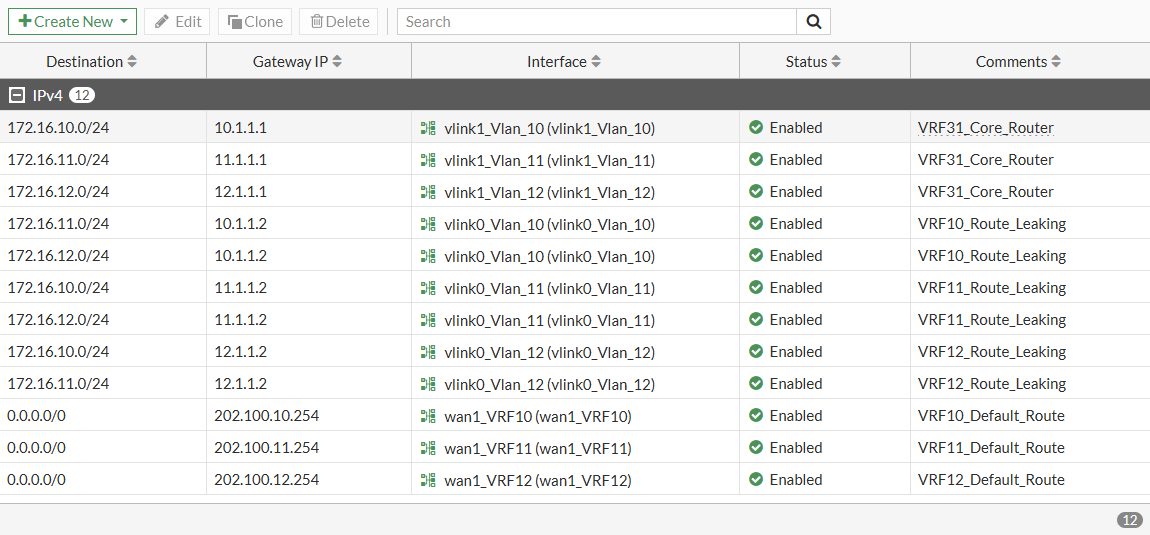This screenshot has width=1150, height=535.
Task: Click the interface icon for wan1_VRF11
Action: click(428, 448)
